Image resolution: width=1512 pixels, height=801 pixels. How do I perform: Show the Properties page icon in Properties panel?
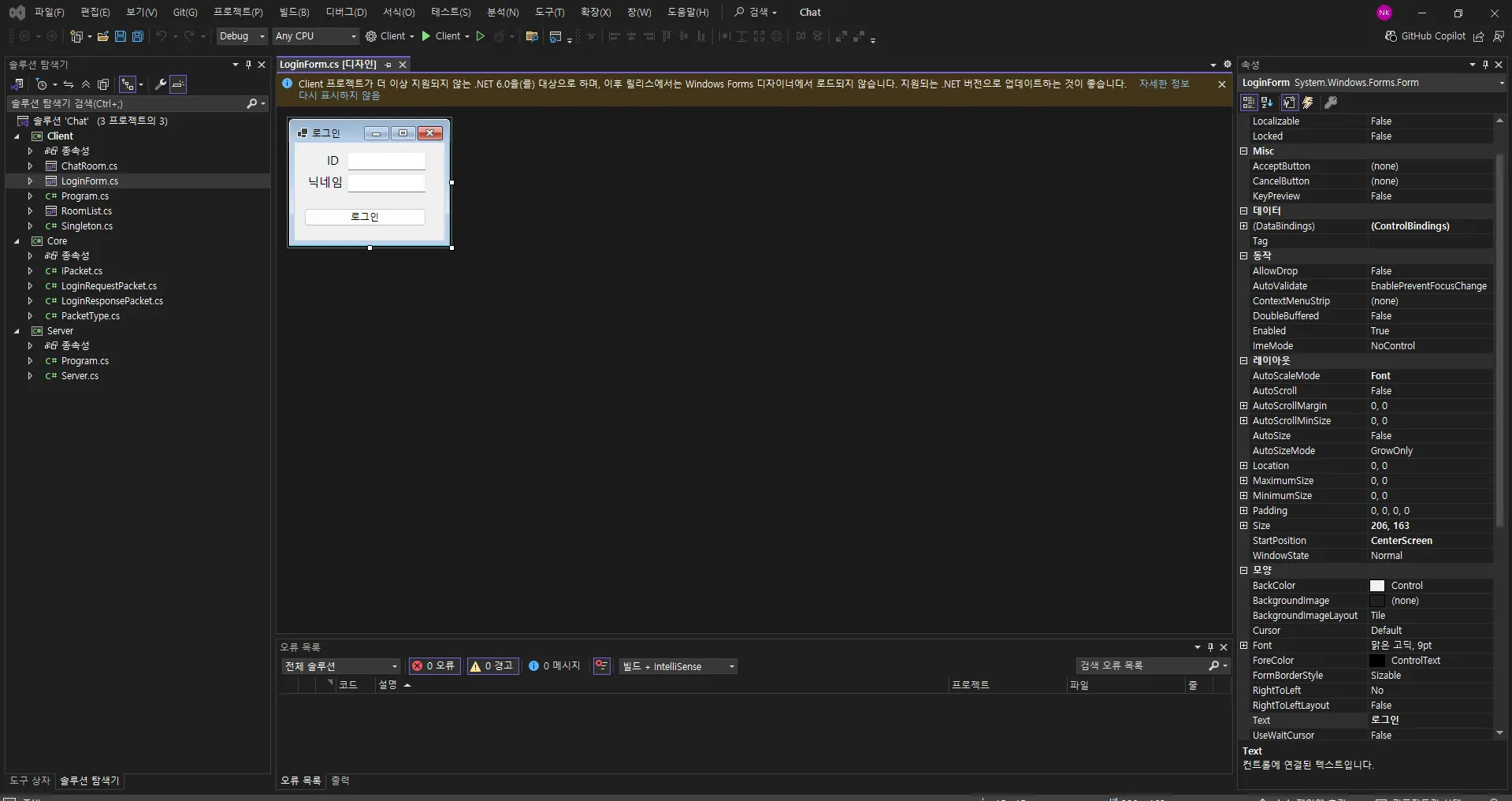1289,102
